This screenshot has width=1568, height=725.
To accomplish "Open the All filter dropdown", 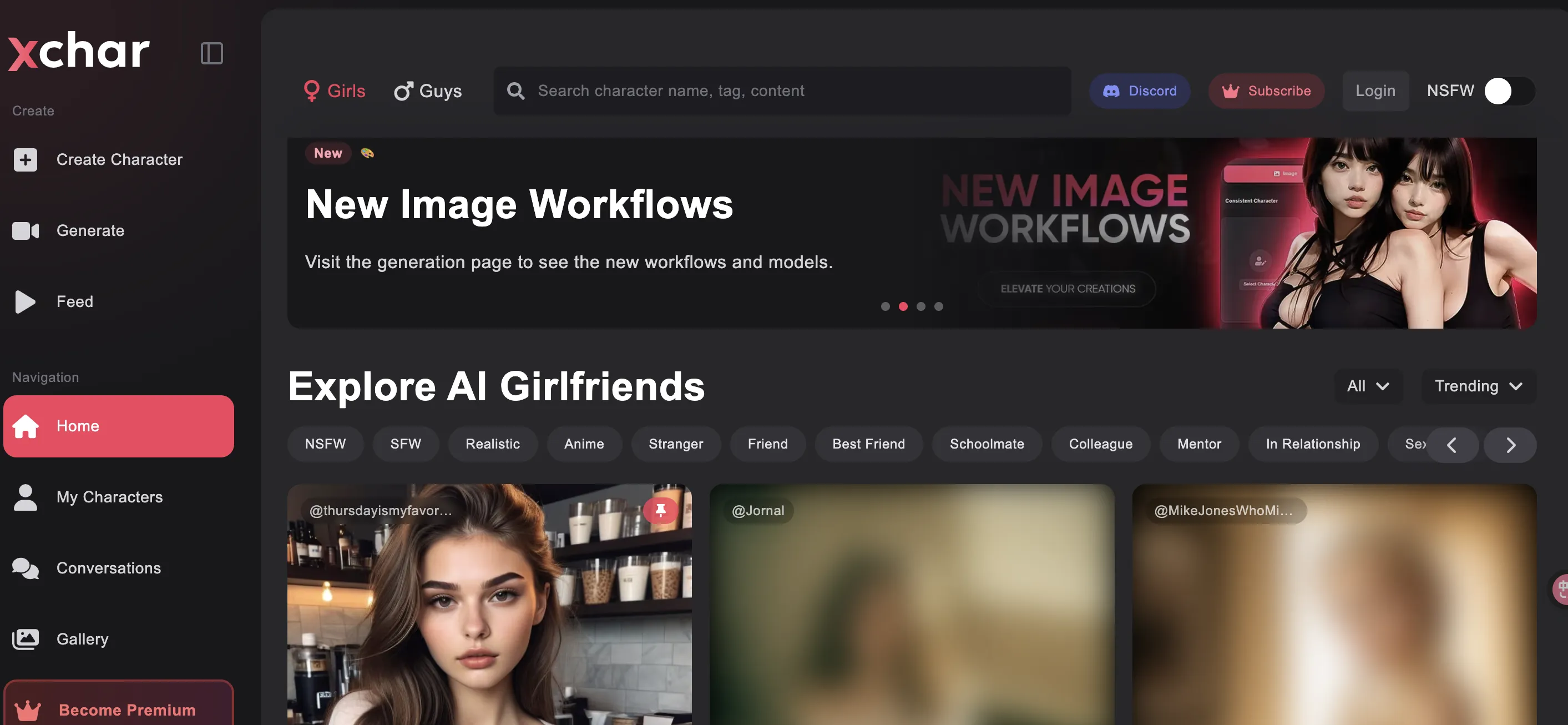I will point(1367,386).
